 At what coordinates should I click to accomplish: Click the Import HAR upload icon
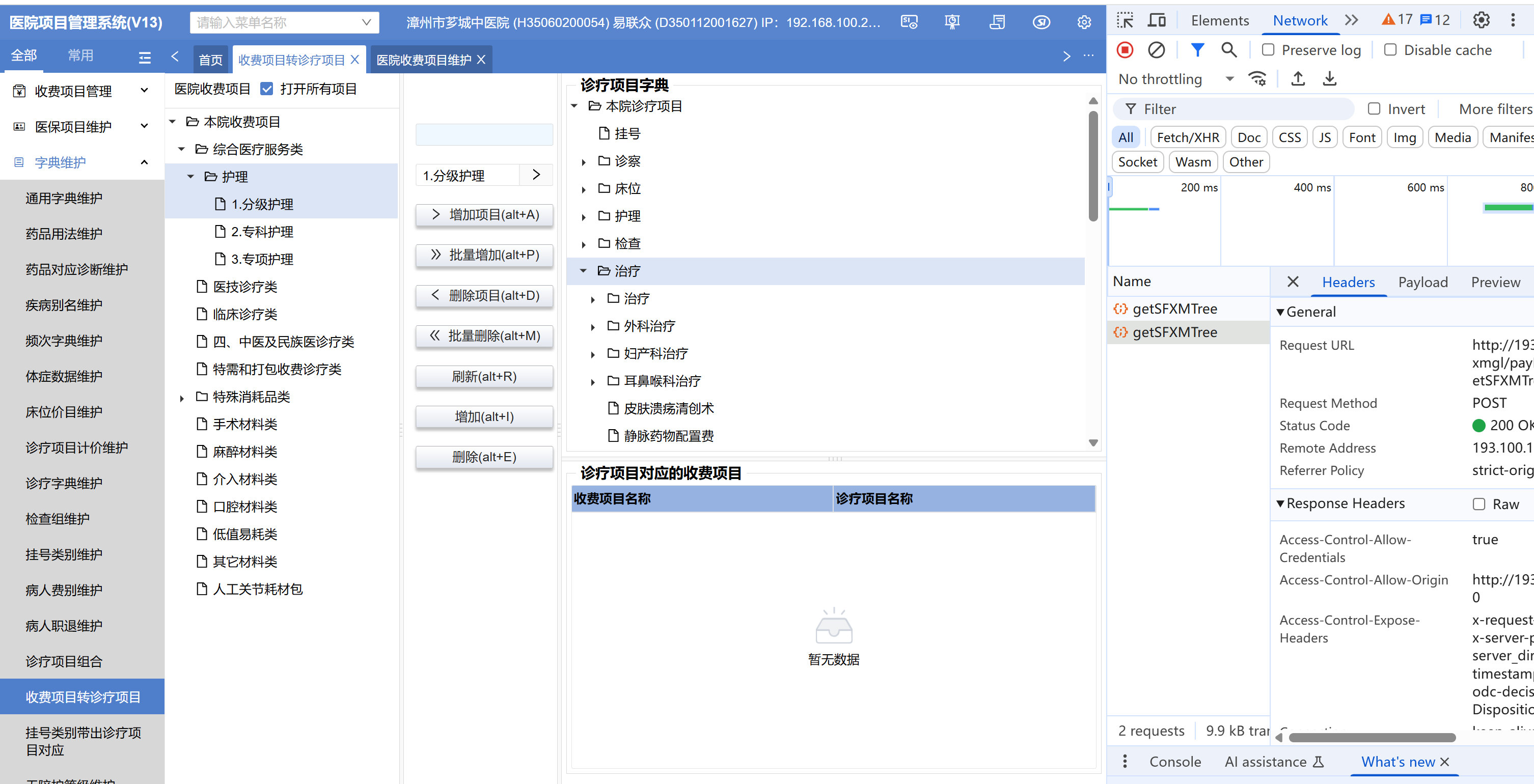coord(1298,78)
